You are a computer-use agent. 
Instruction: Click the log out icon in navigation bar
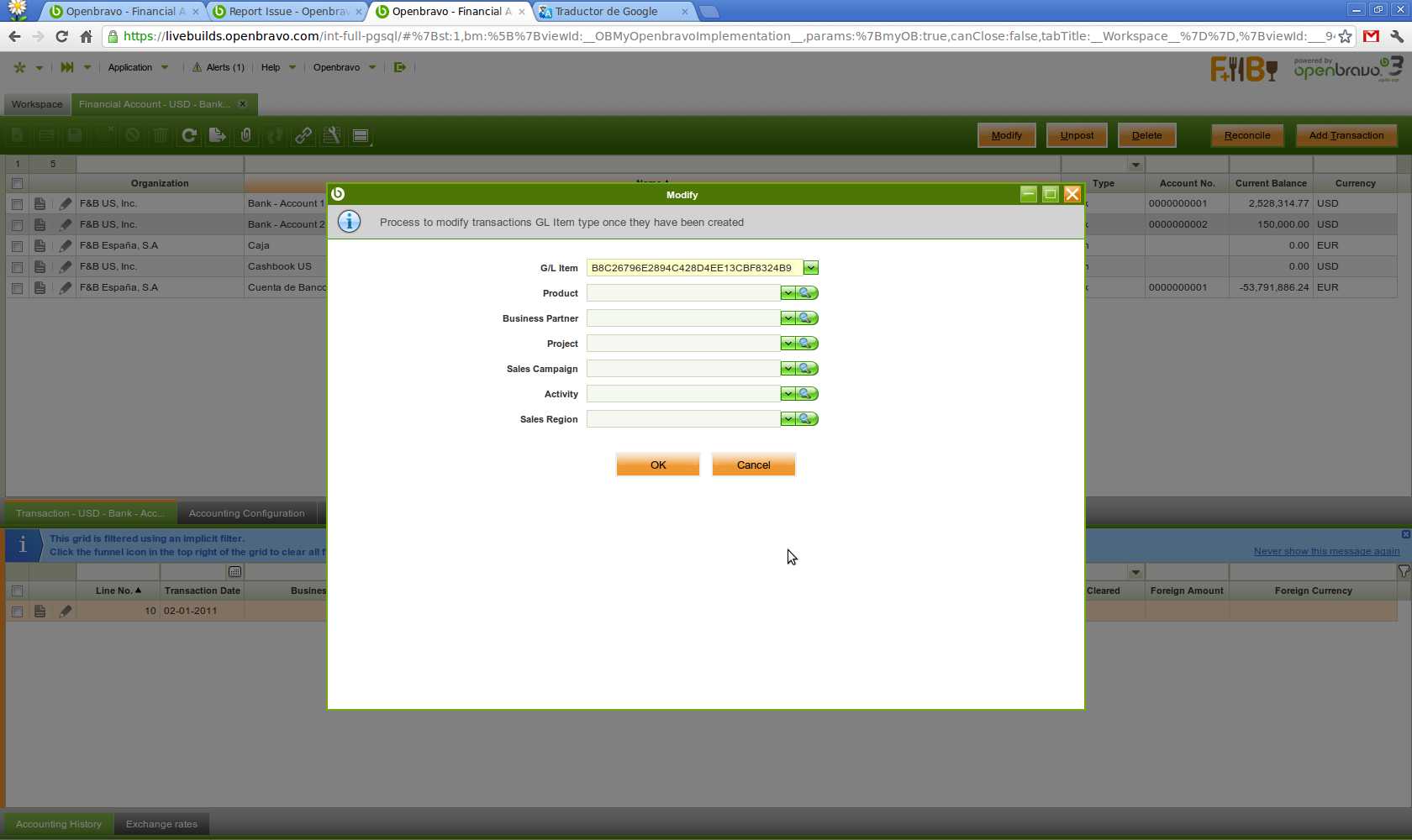click(400, 67)
